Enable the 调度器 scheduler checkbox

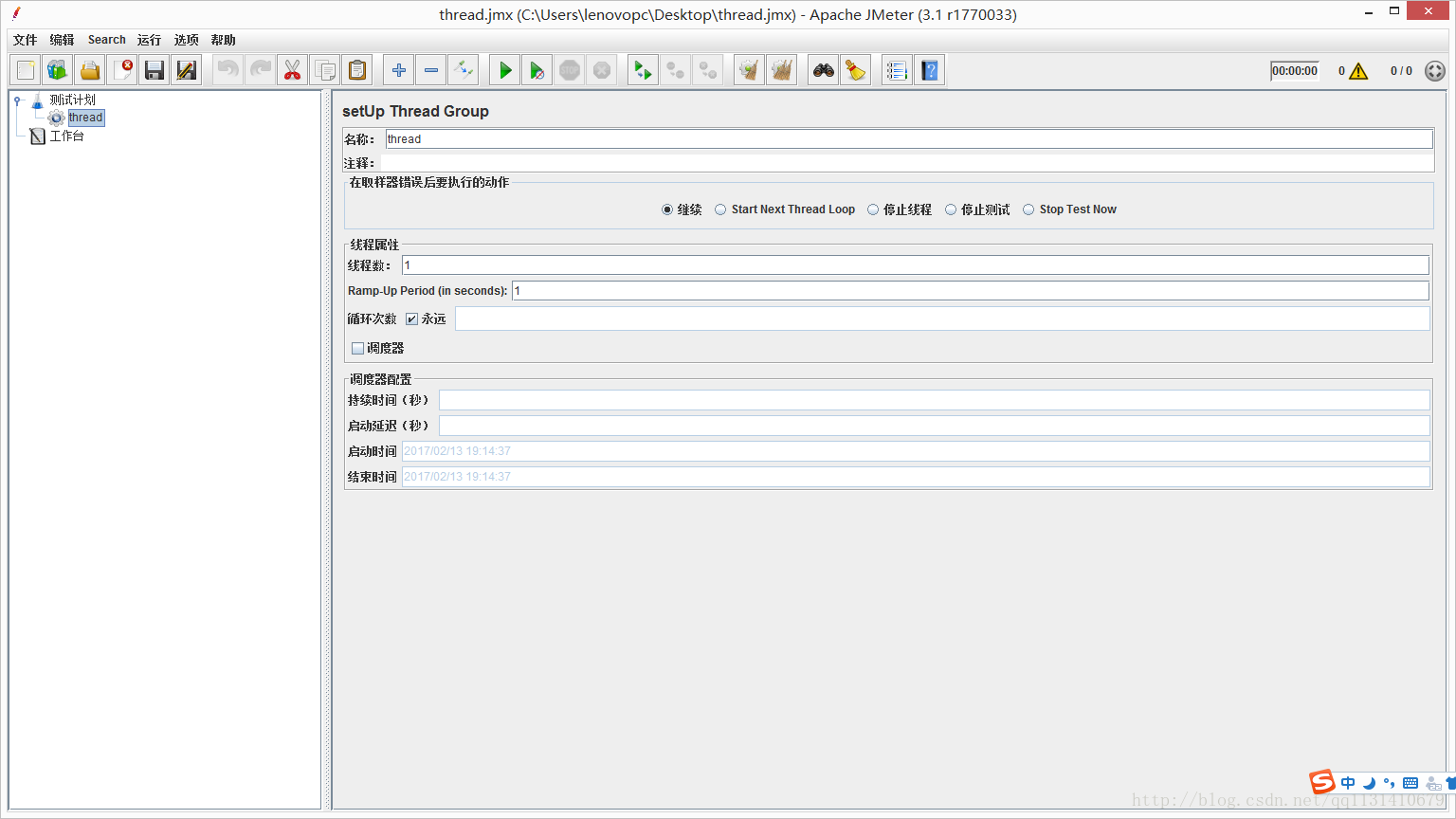click(357, 349)
